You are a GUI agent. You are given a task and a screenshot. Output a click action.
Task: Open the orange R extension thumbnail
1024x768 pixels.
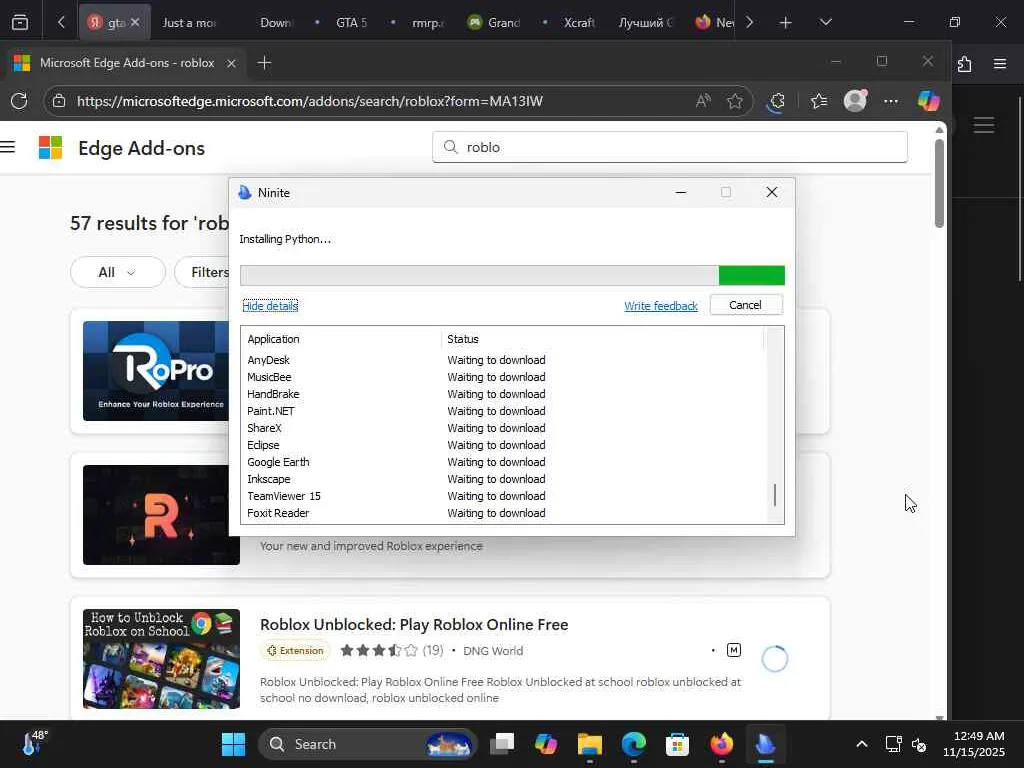click(161, 515)
